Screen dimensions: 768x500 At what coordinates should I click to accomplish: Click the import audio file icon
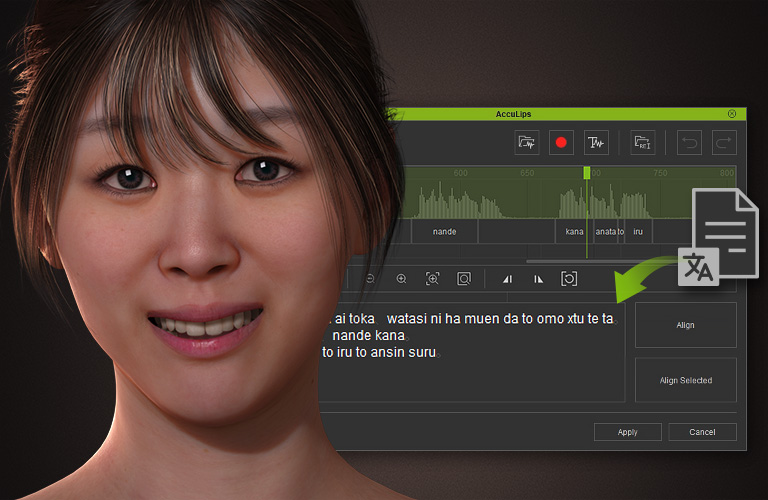pos(527,143)
